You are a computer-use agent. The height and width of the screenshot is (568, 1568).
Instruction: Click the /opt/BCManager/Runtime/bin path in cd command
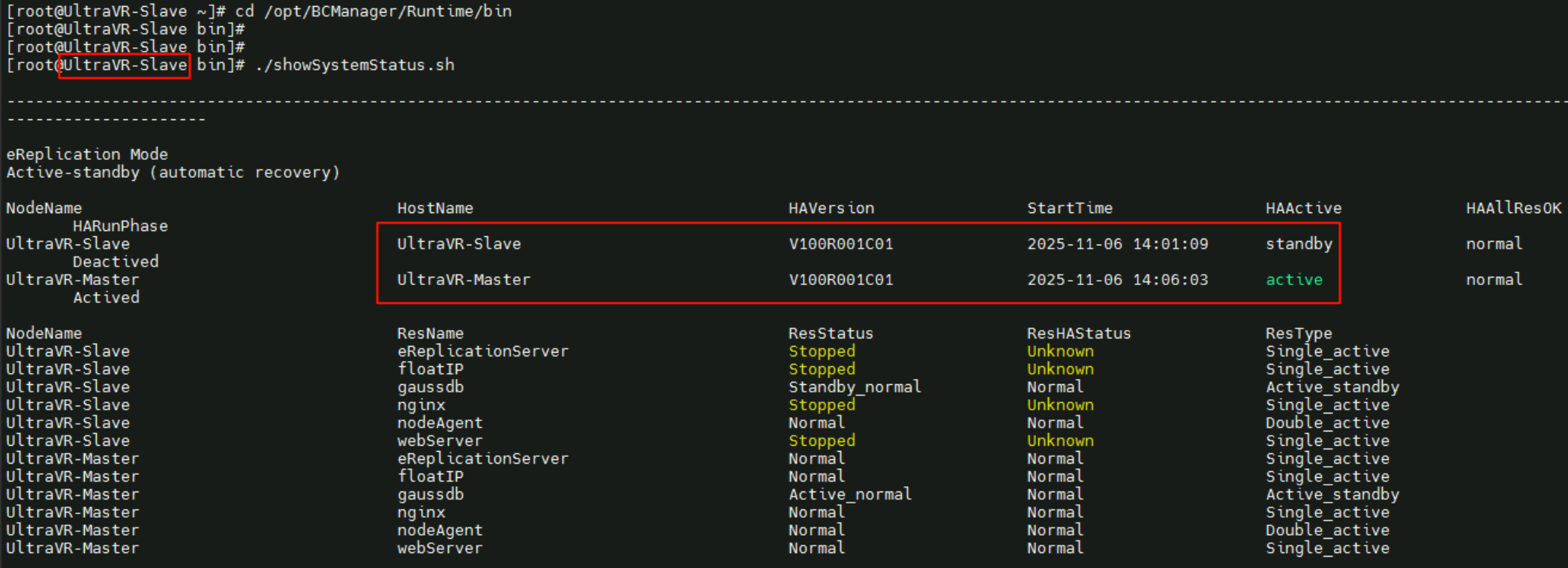(388, 11)
